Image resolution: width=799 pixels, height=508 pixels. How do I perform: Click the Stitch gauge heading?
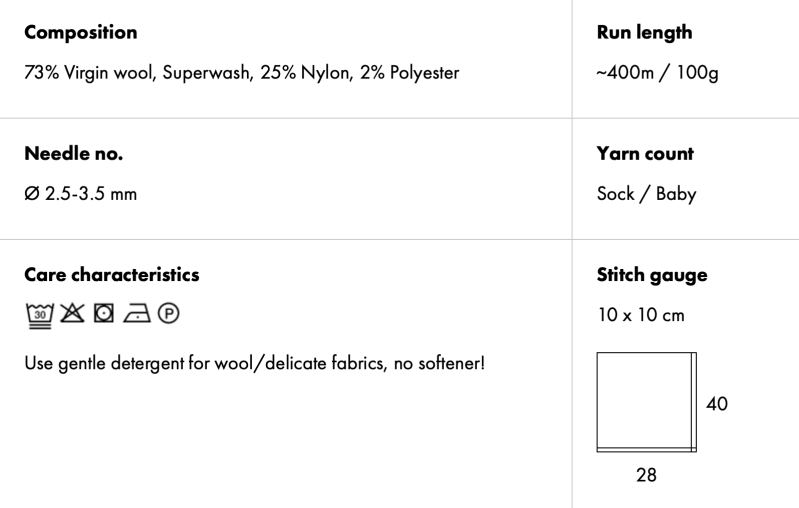coord(652,274)
